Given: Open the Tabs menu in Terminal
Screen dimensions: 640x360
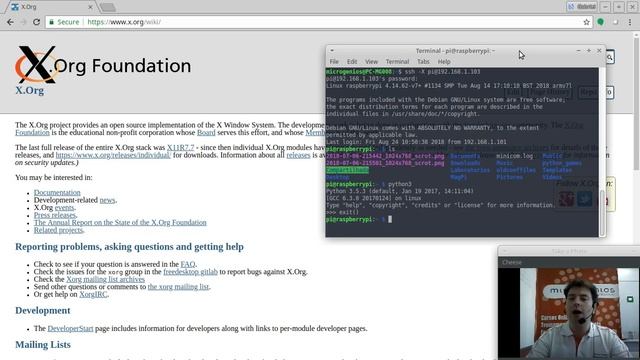Looking at the screenshot, I should click(423, 62).
